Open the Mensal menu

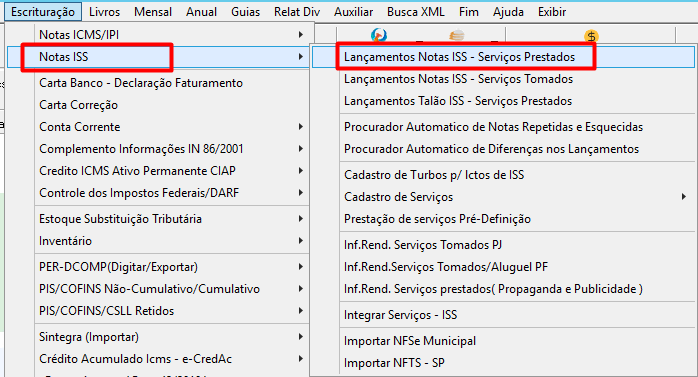pyautogui.click(x=153, y=12)
